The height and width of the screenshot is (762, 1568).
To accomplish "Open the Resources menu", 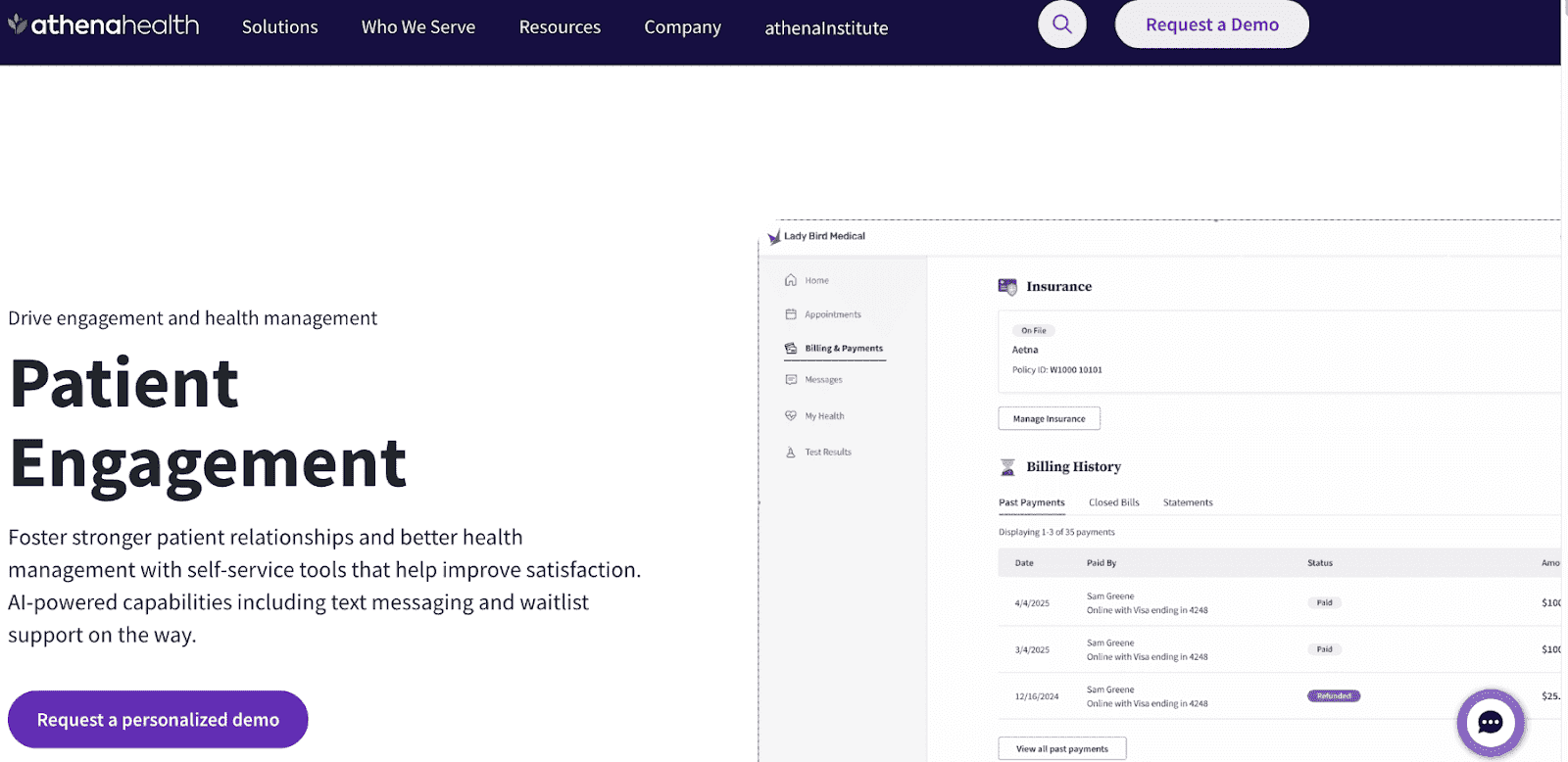I will [560, 27].
